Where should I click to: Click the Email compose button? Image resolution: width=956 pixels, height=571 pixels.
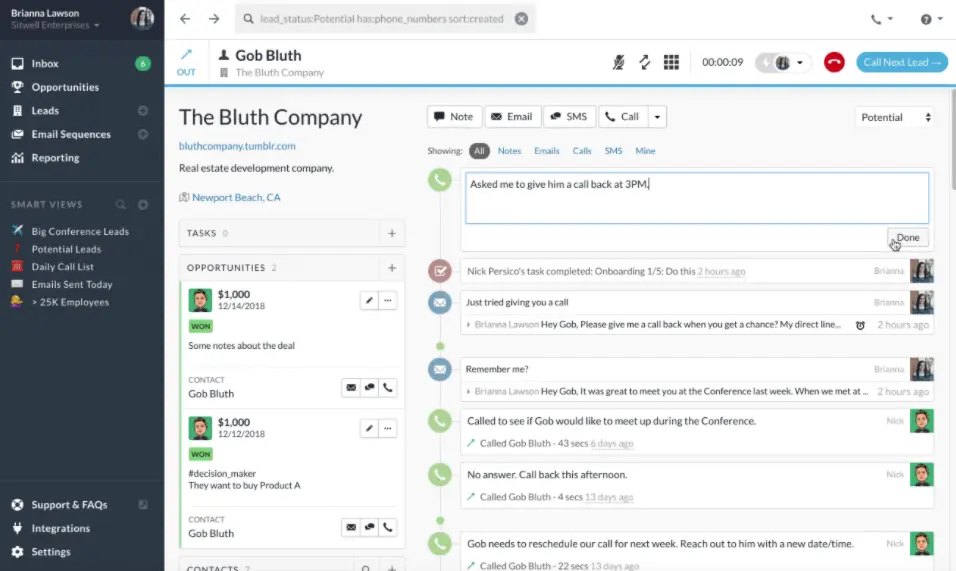point(513,116)
